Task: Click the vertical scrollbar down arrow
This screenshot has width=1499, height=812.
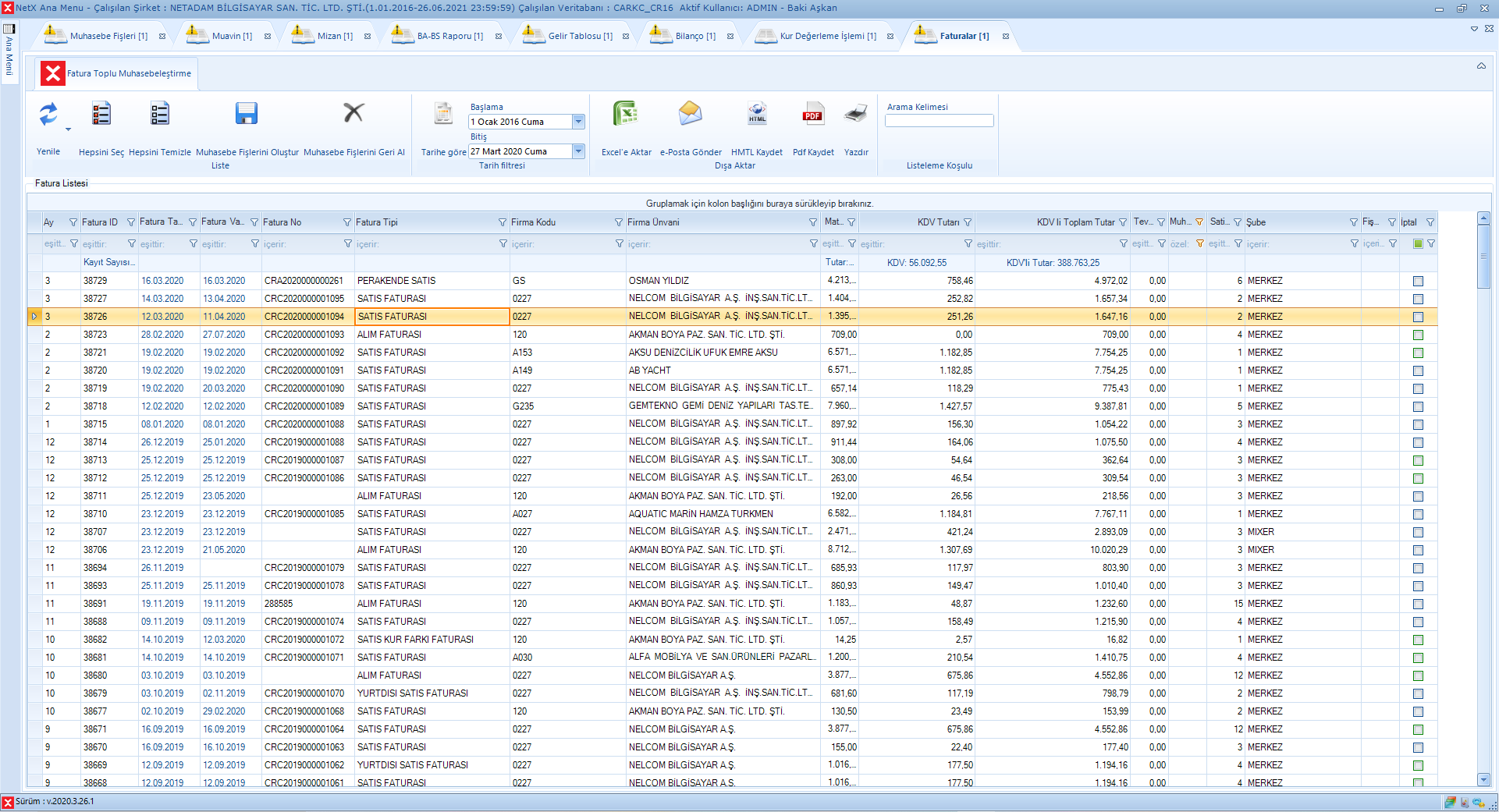Action: pos(1483,779)
